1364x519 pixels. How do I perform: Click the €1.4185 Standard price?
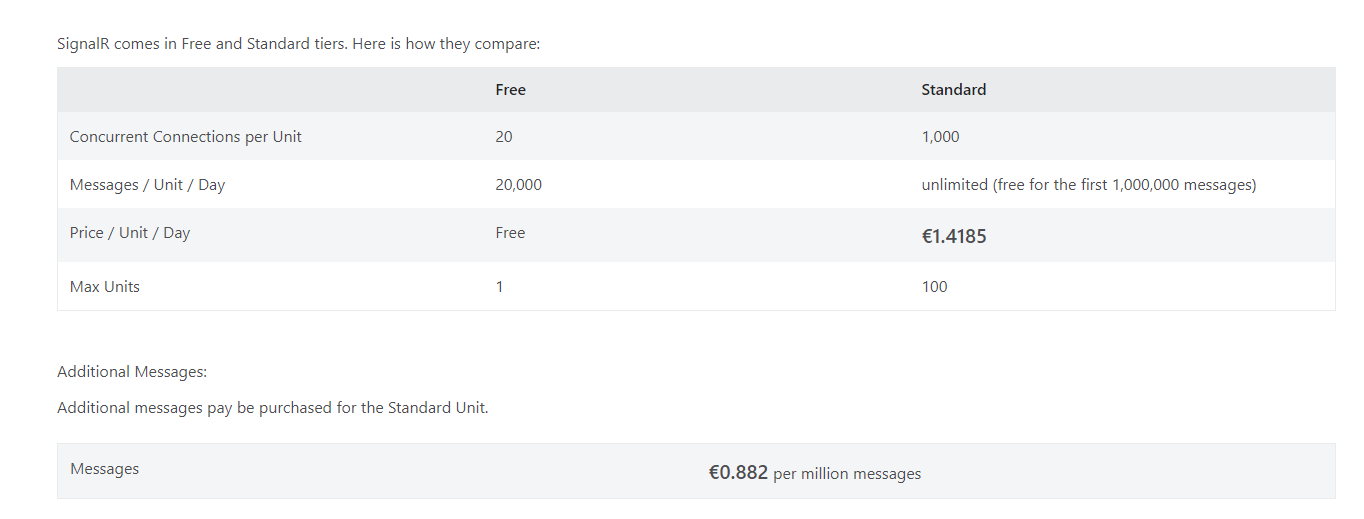pos(954,237)
